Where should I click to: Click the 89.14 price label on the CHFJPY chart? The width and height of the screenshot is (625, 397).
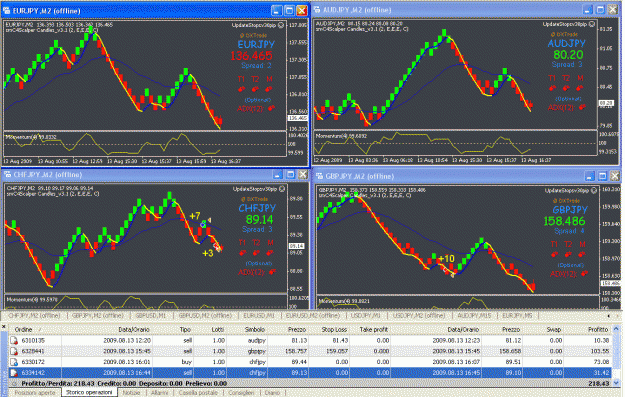pos(259,219)
